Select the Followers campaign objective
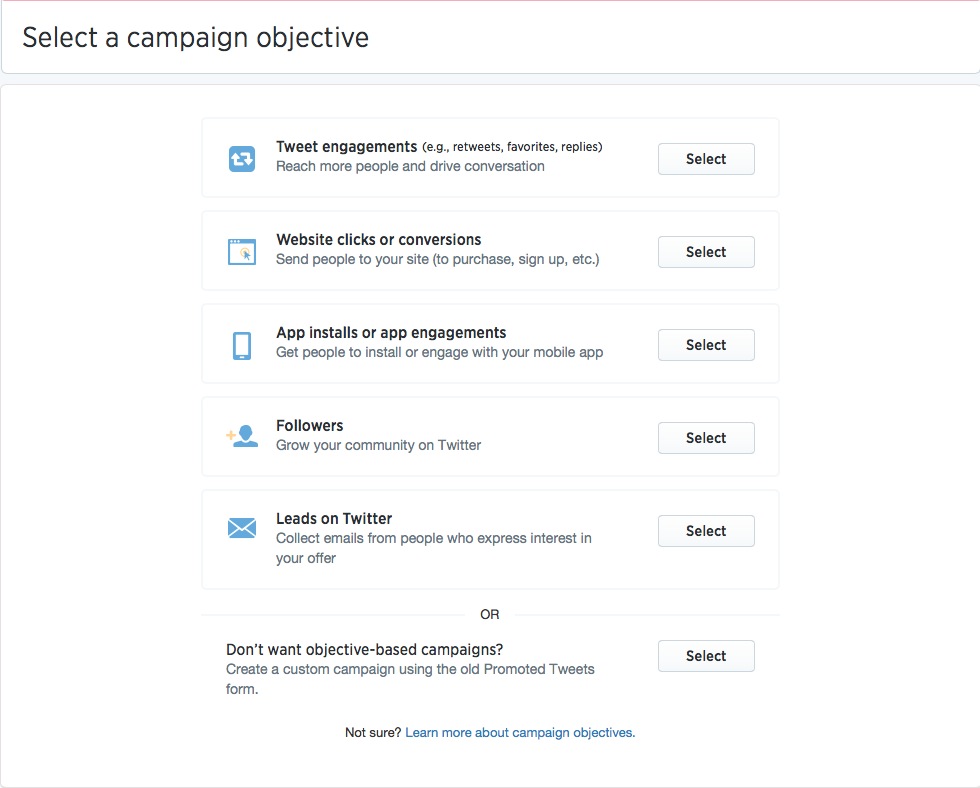 (x=706, y=438)
